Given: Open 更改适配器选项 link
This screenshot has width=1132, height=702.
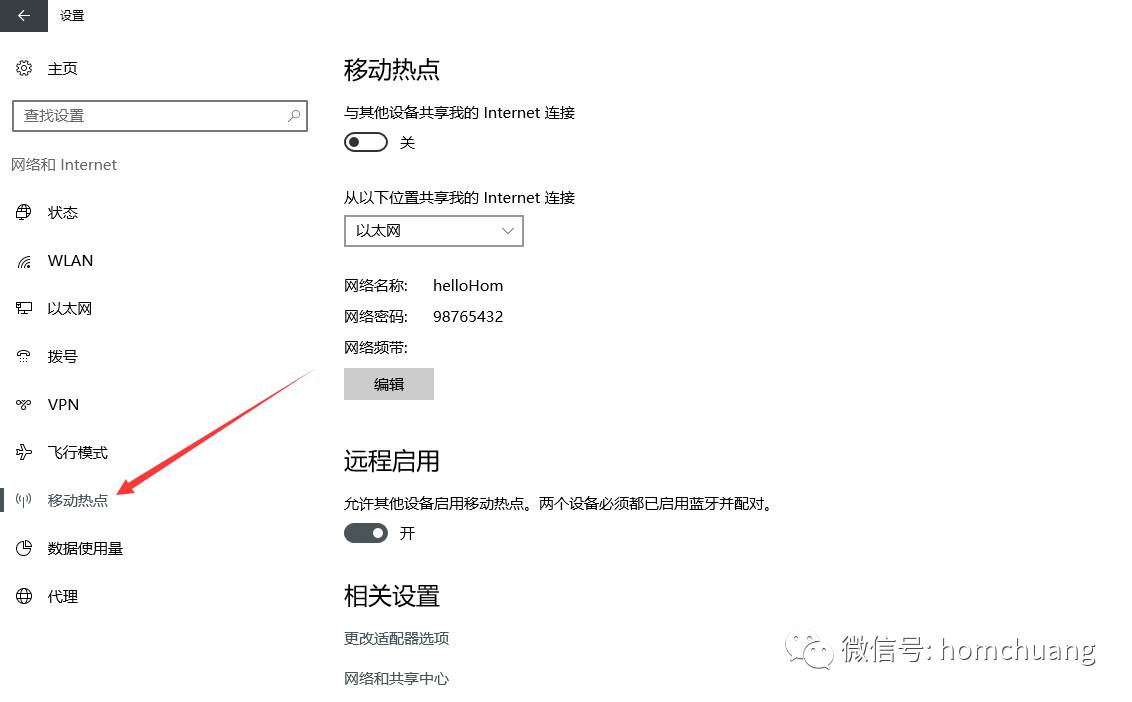Looking at the screenshot, I should coord(396,638).
